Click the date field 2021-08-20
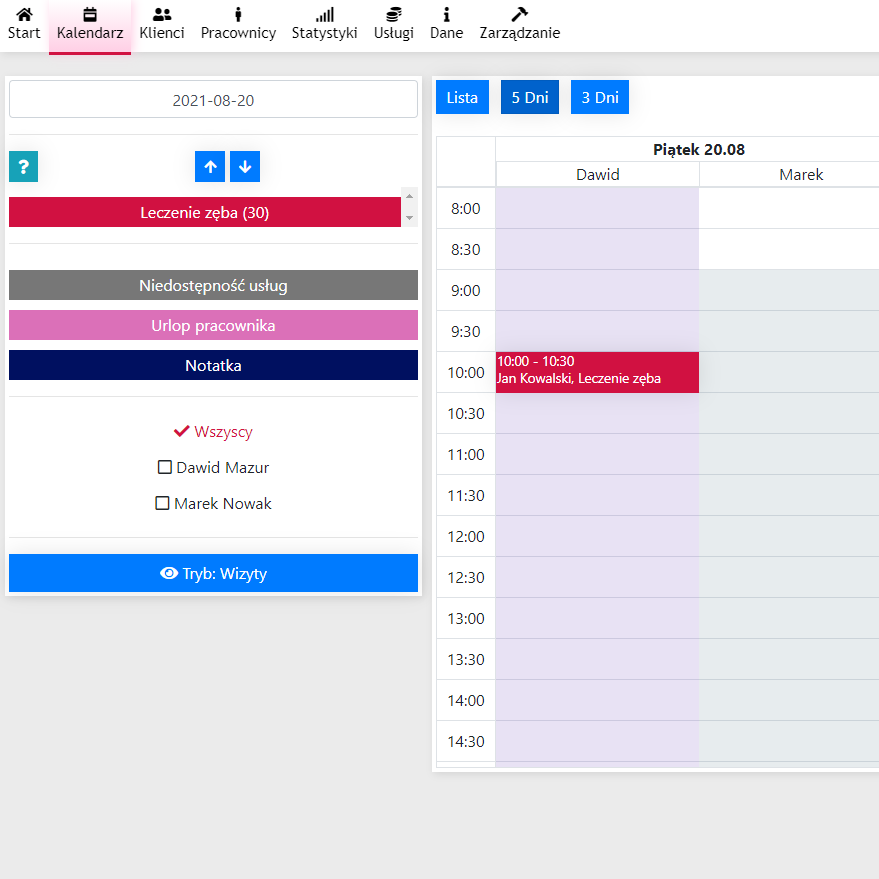 (213, 100)
